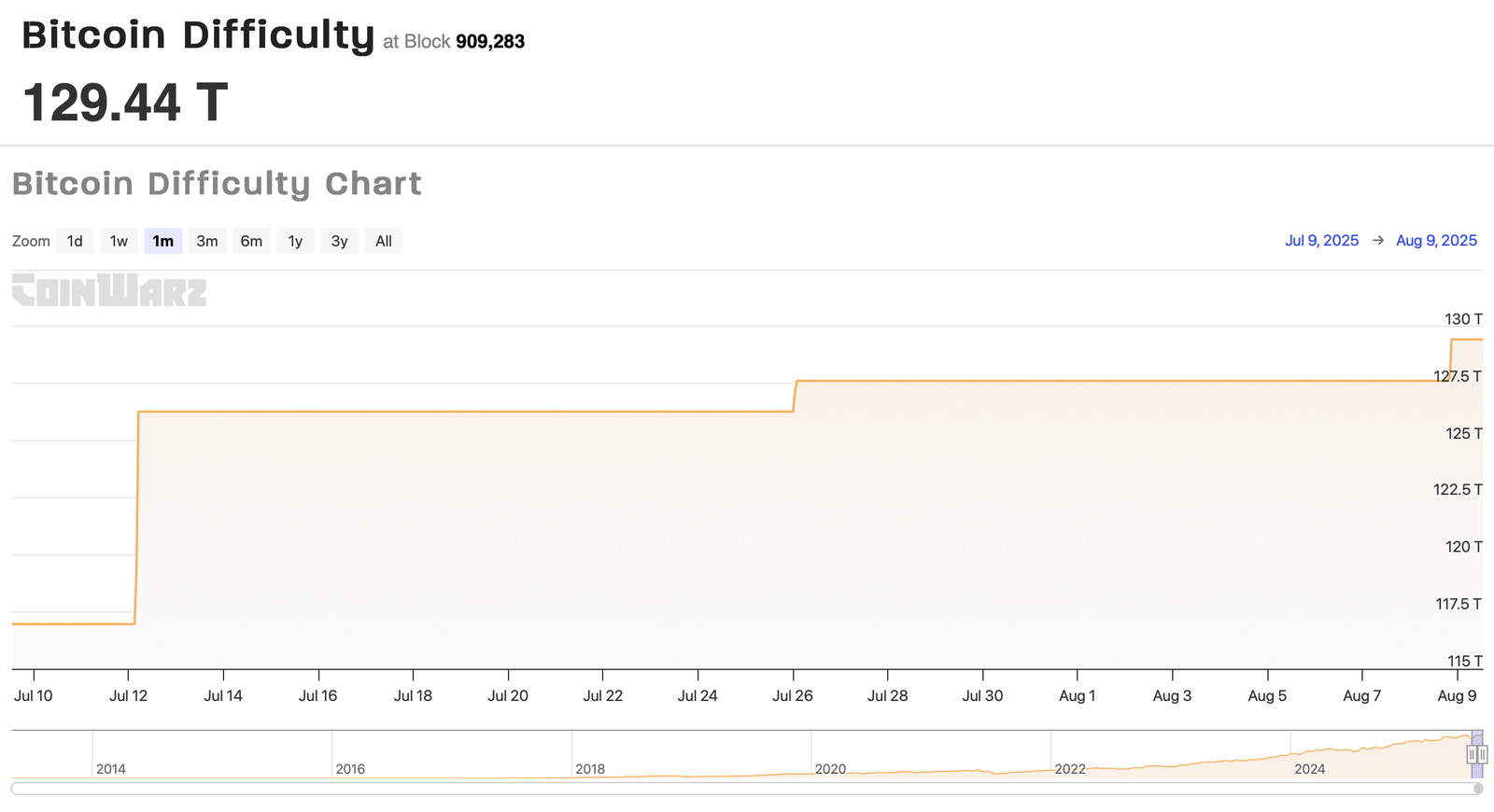This screenshot has width=1494, height=812.
Task: Click the 2014 region in the navigator strip
Action: pyautogui.click(x=111, y=768)
